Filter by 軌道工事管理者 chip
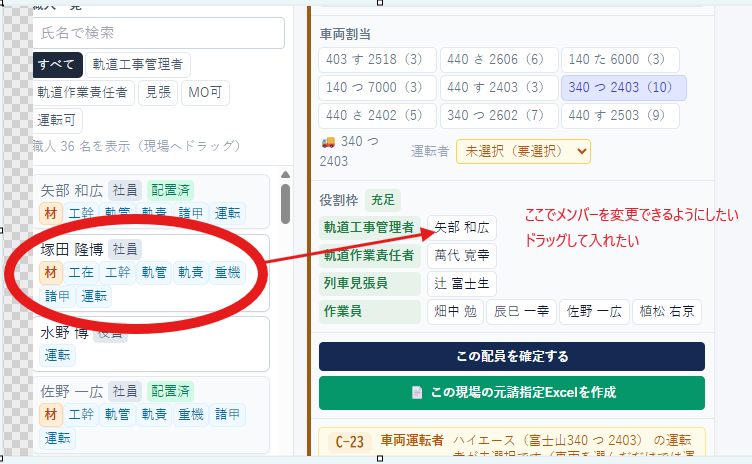Viewport: 752px width, 464px height. click(138, 64)
